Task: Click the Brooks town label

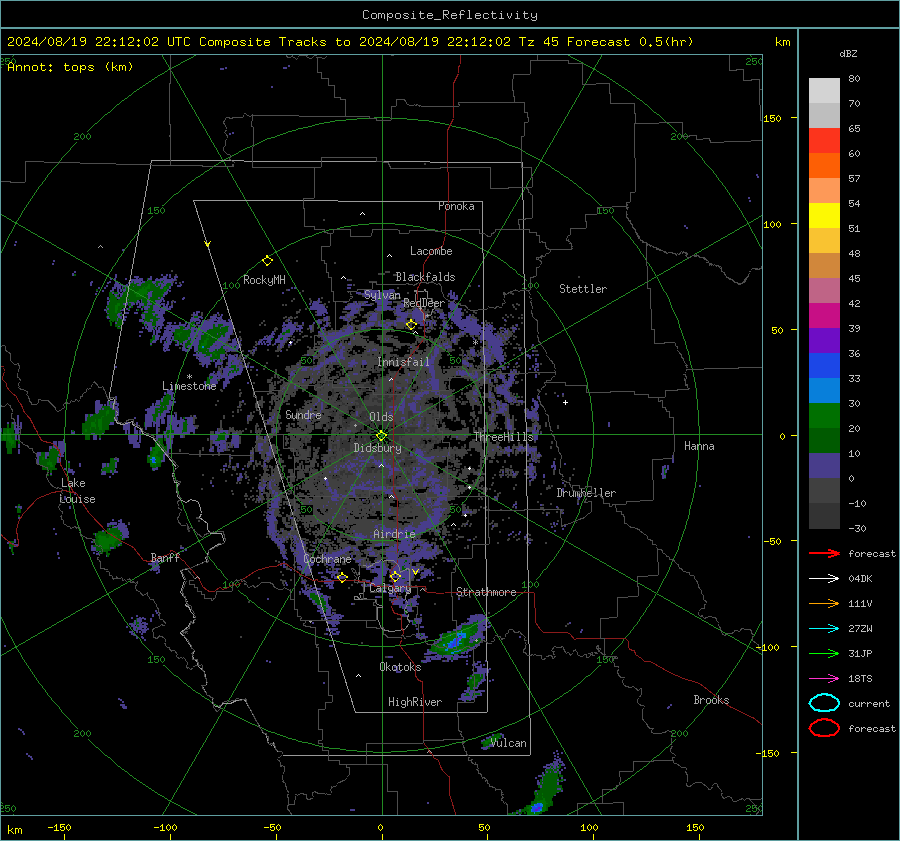Action: [x=711, y=700]
